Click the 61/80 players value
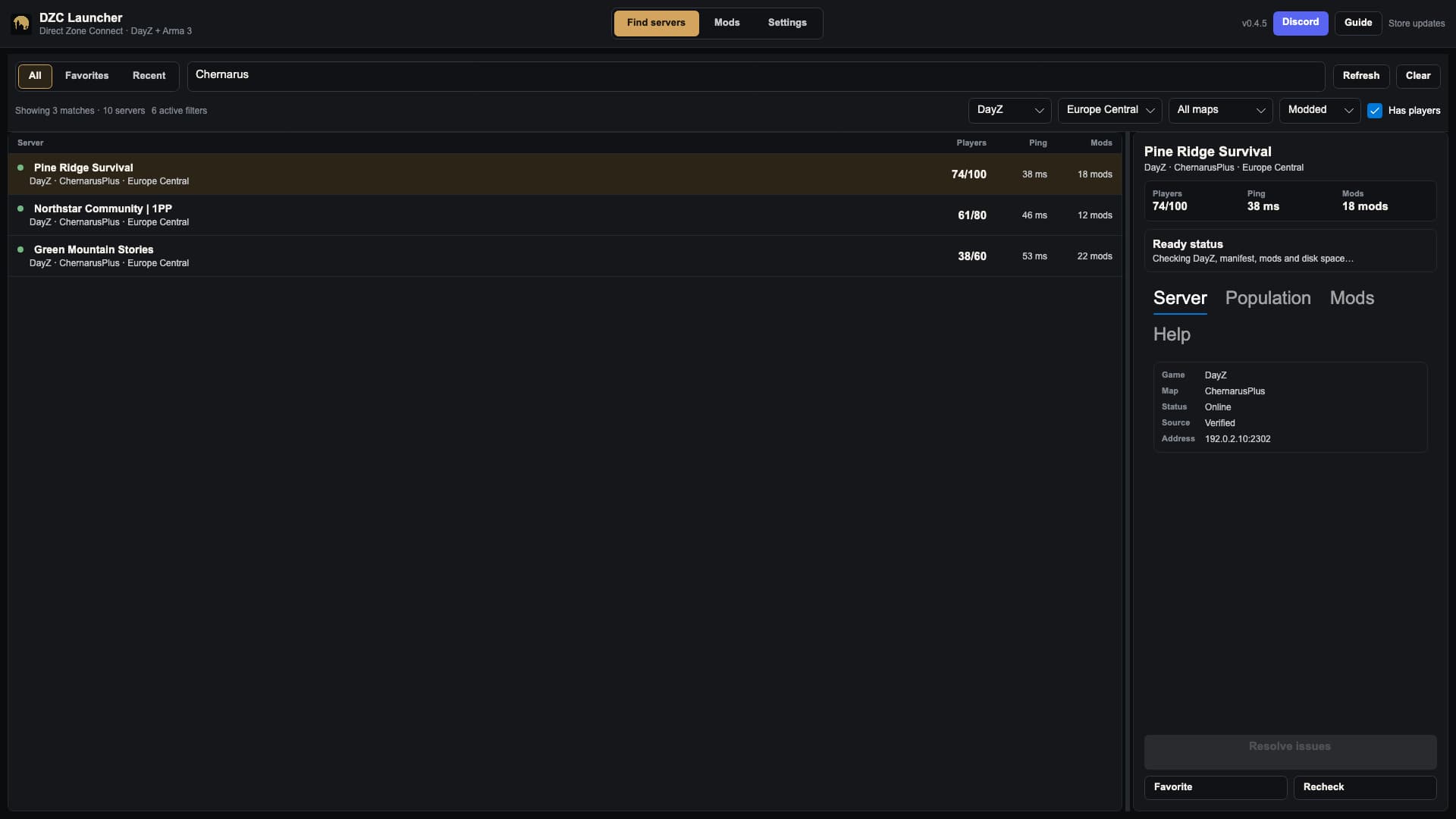Screen dimensions: 1456x819 972,215
